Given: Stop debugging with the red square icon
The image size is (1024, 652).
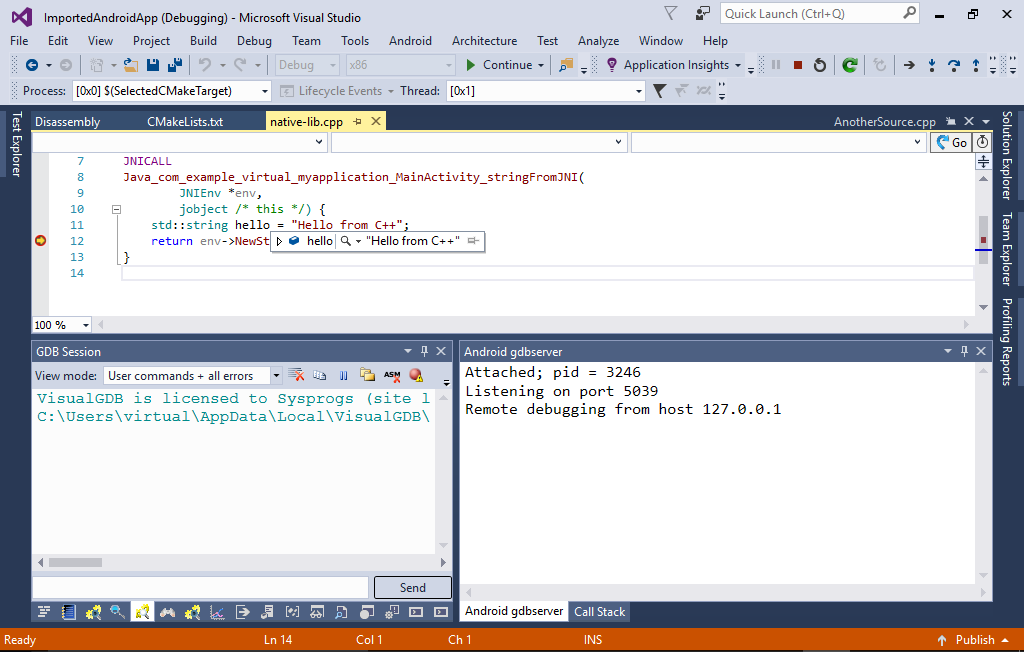Looking at the screenshot, I should coord(798,65).
